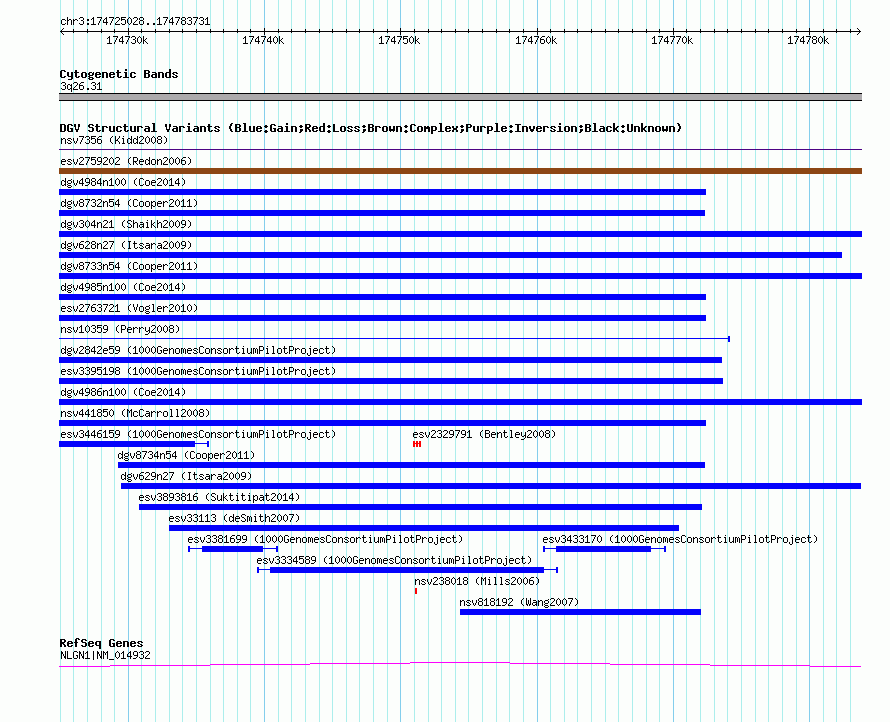Open dgv8733n54 (Cooper2011) variant label
890x722 pixels.
(129, 266)
